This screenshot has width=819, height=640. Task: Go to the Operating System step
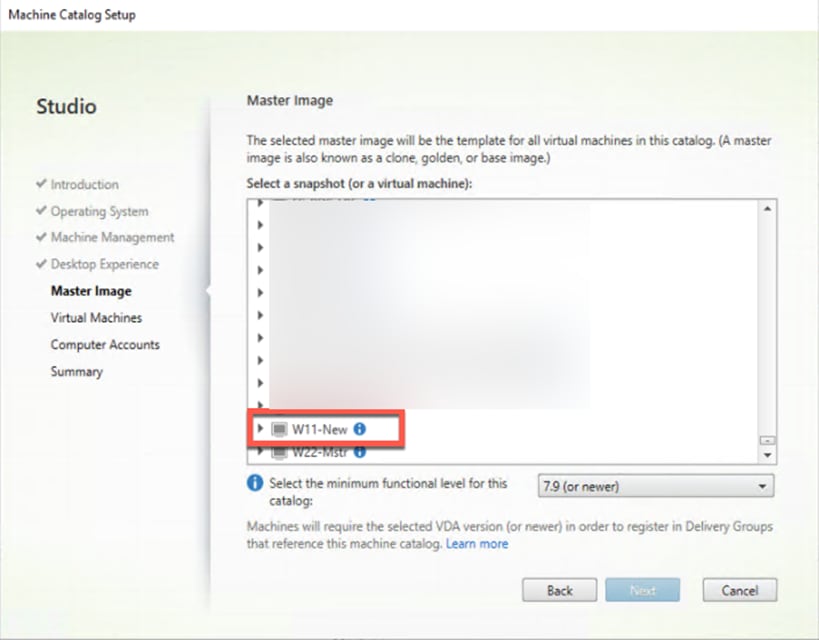(99, 212)
